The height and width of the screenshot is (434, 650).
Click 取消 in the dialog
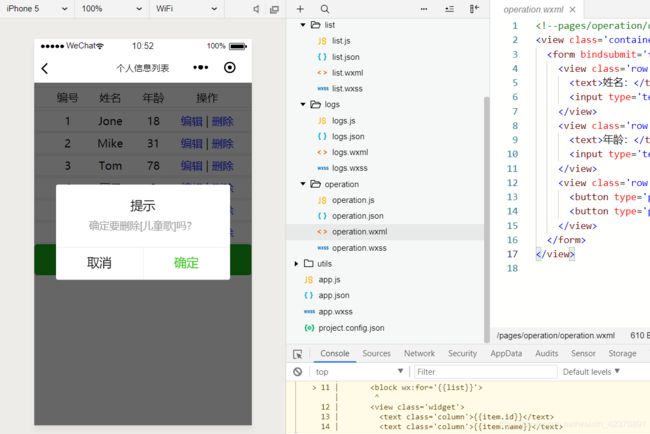[99, 263]
